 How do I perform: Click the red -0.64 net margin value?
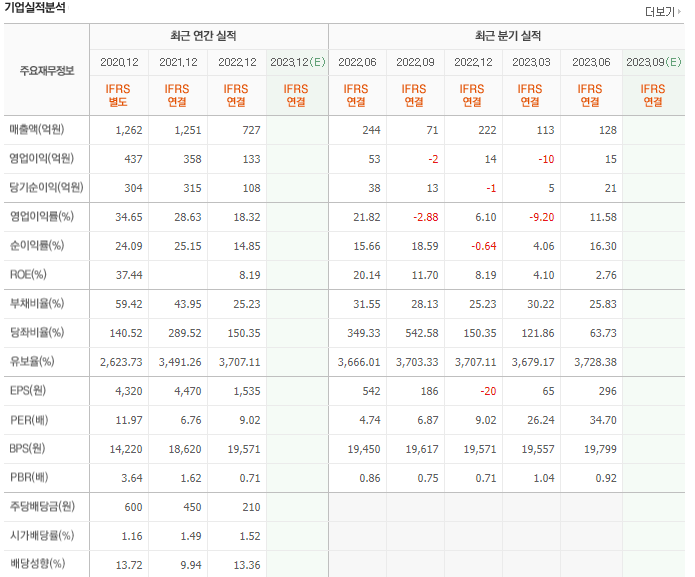484,246
